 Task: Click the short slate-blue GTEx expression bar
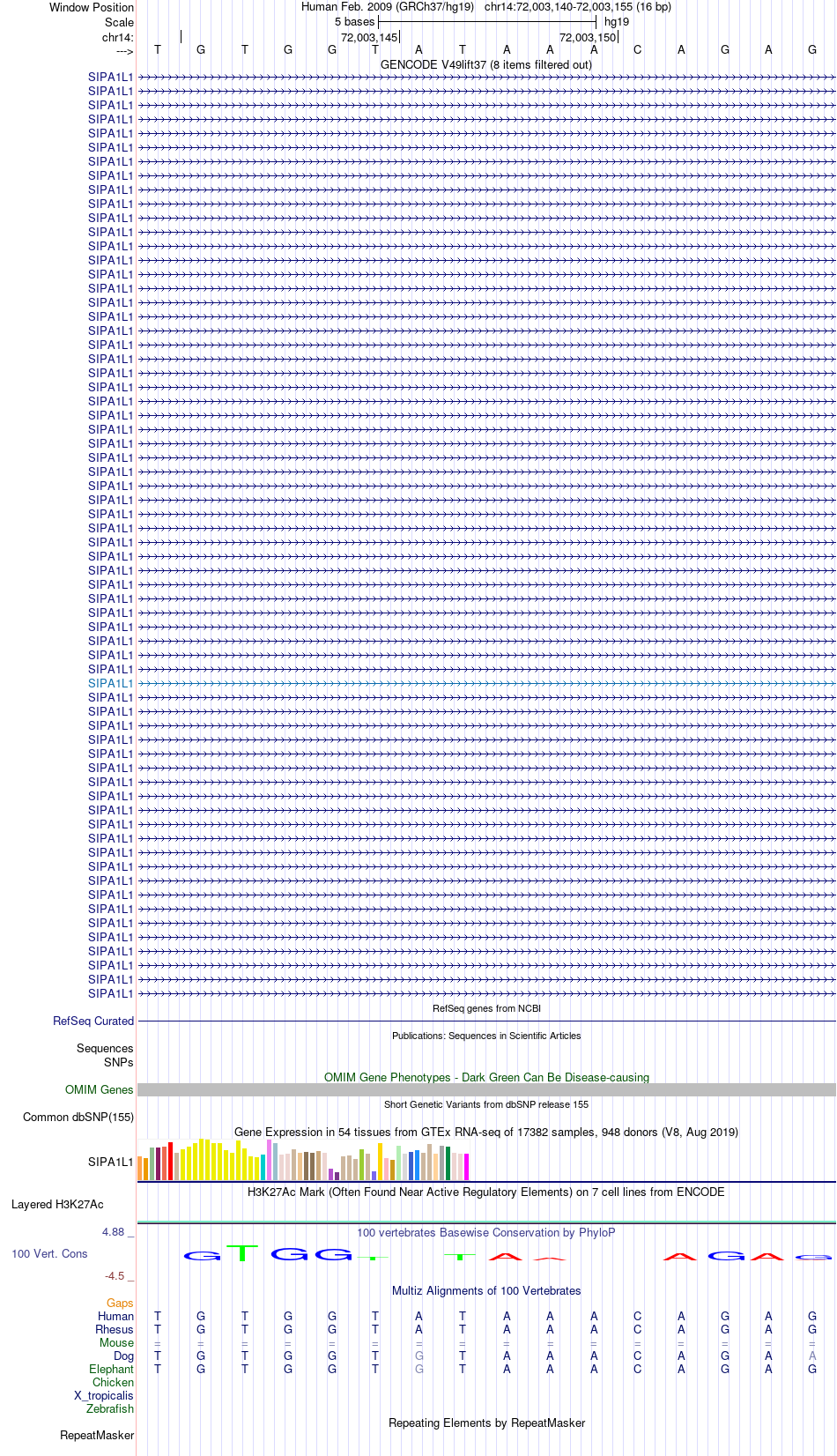click(x=374, y=1176)
